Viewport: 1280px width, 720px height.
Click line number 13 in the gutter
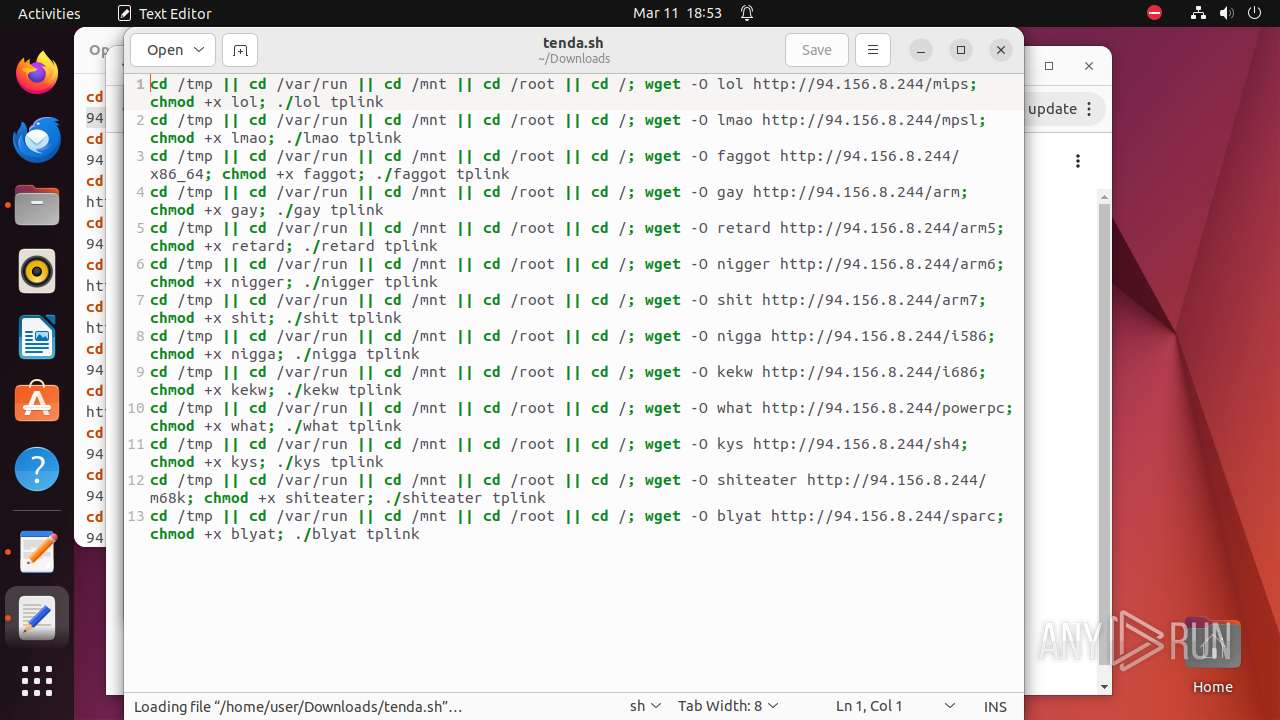(136, 516)
